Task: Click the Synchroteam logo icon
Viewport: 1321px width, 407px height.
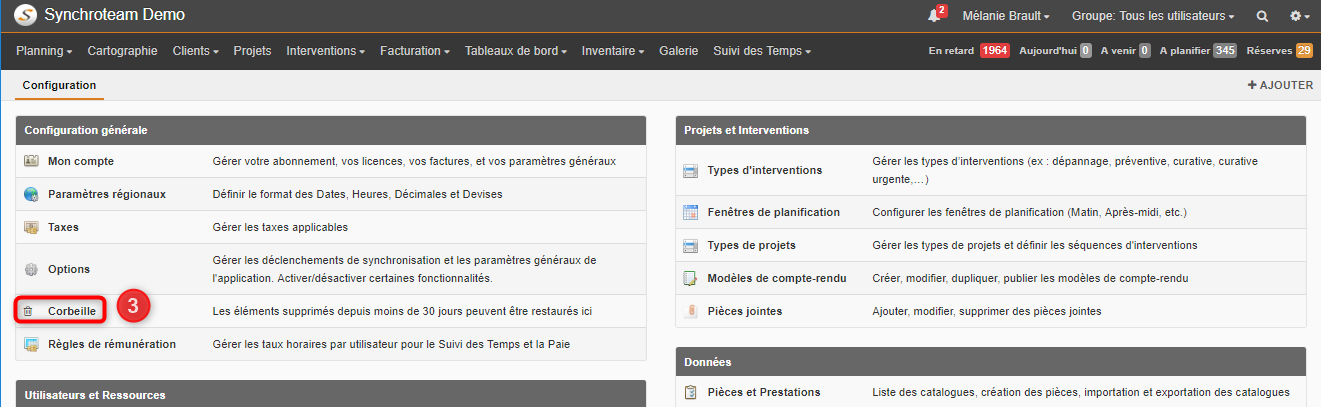Action: pyautogui.click(x=24, y=16)
